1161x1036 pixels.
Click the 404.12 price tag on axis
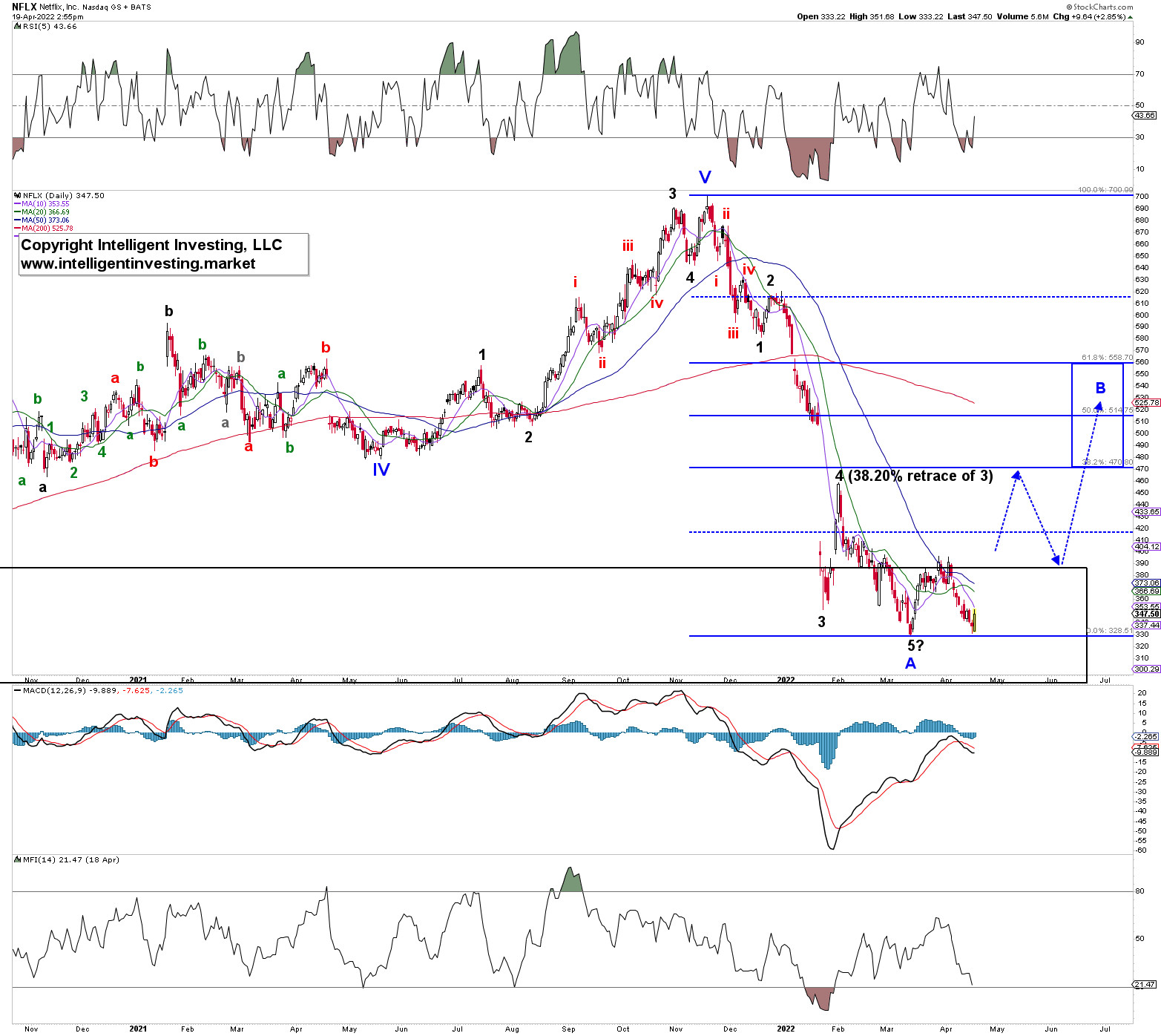pos(1146,547)
